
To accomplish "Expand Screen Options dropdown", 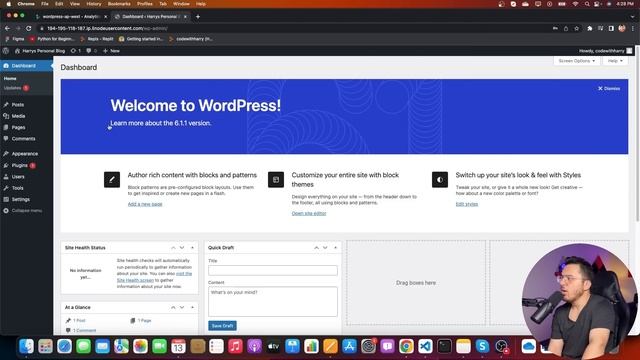I will [576, 61].
